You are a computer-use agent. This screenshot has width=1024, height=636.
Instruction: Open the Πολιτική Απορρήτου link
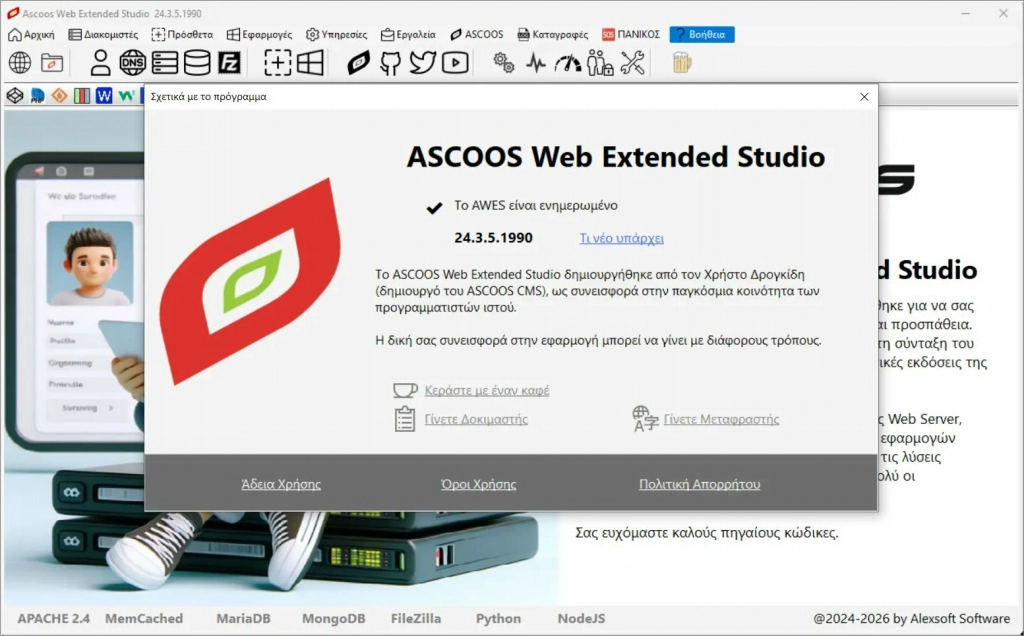coord(699,484)
